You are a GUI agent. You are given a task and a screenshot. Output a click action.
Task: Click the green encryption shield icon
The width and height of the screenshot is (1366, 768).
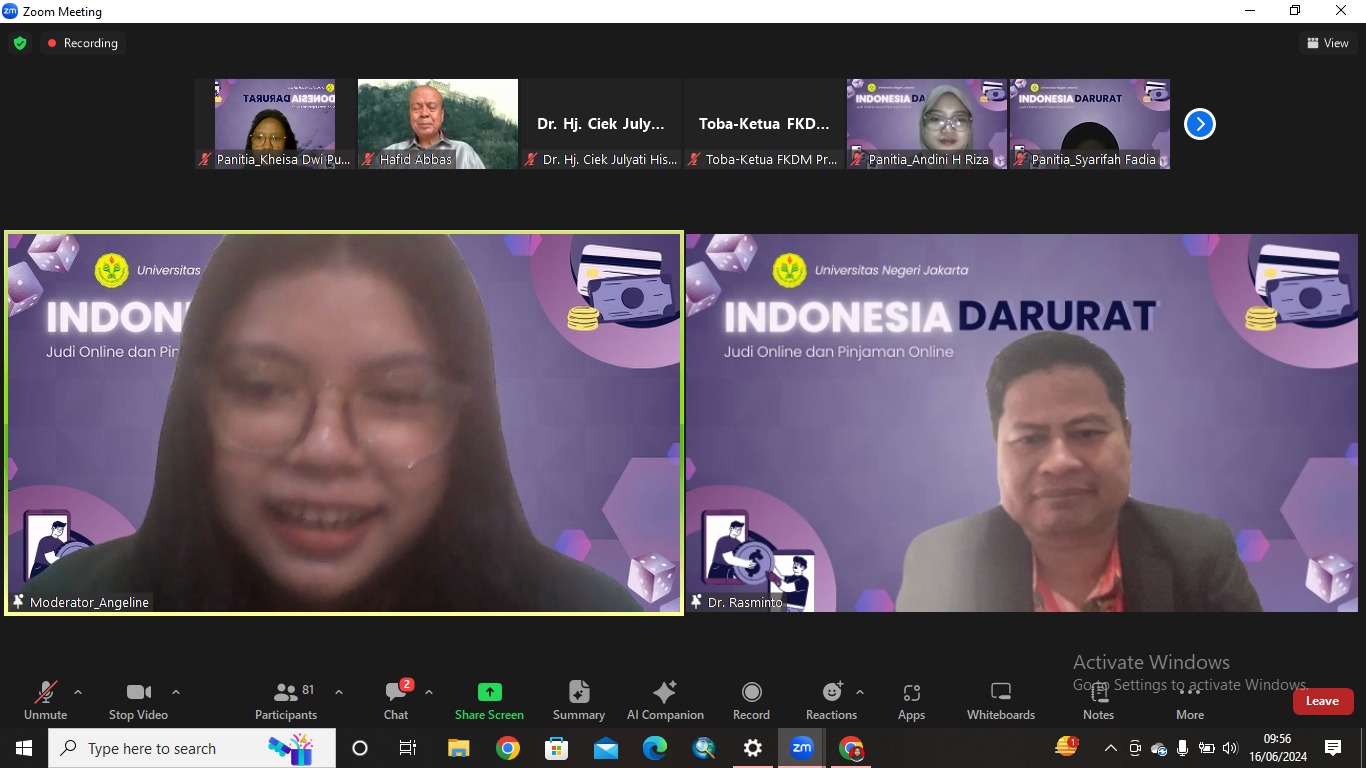(20, 43)
